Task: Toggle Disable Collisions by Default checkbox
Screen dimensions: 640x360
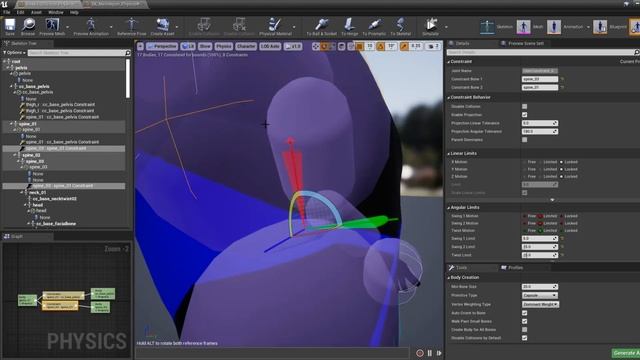Action: [524, 338]
